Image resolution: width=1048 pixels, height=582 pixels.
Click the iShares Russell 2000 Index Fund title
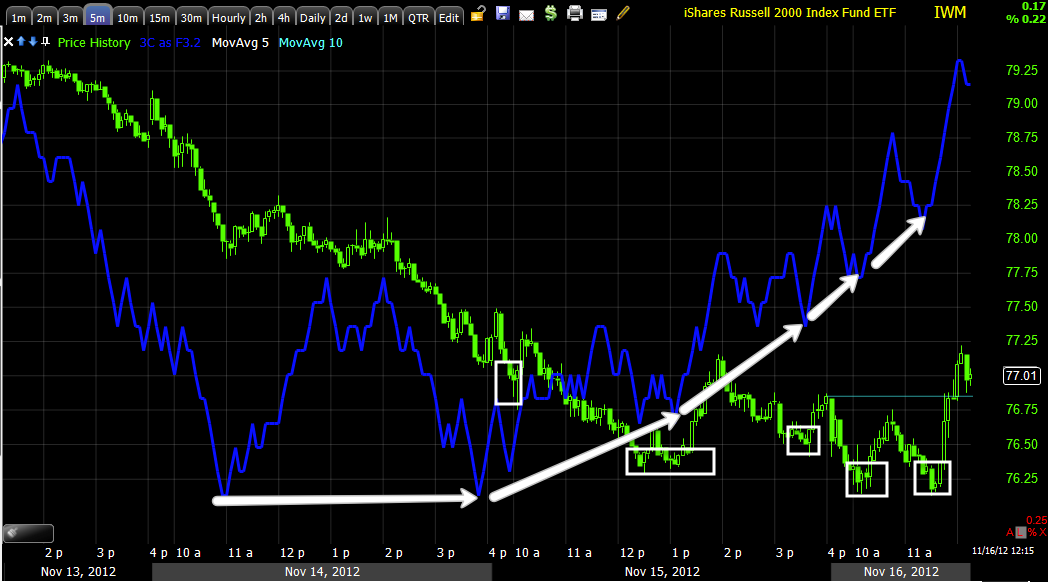click(789, 13)
